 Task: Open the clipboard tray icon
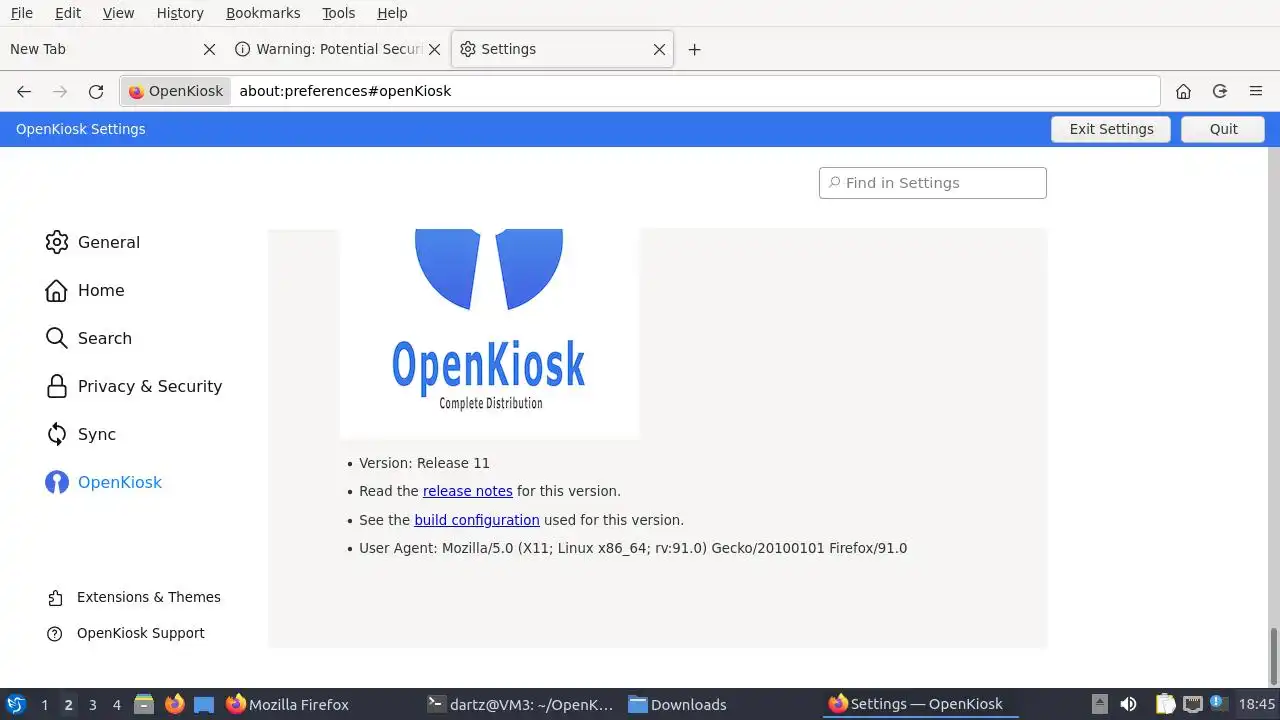[x=1164, y=704]
